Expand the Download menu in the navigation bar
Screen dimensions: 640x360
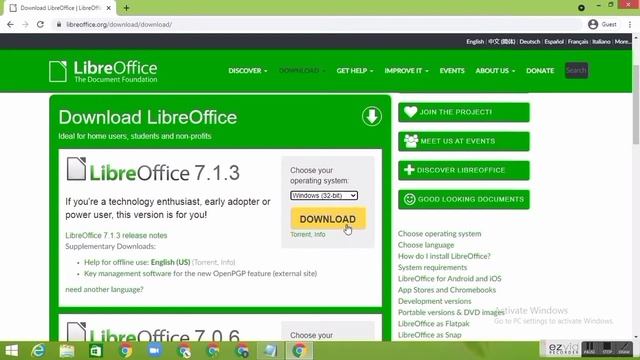pos(302,71)
